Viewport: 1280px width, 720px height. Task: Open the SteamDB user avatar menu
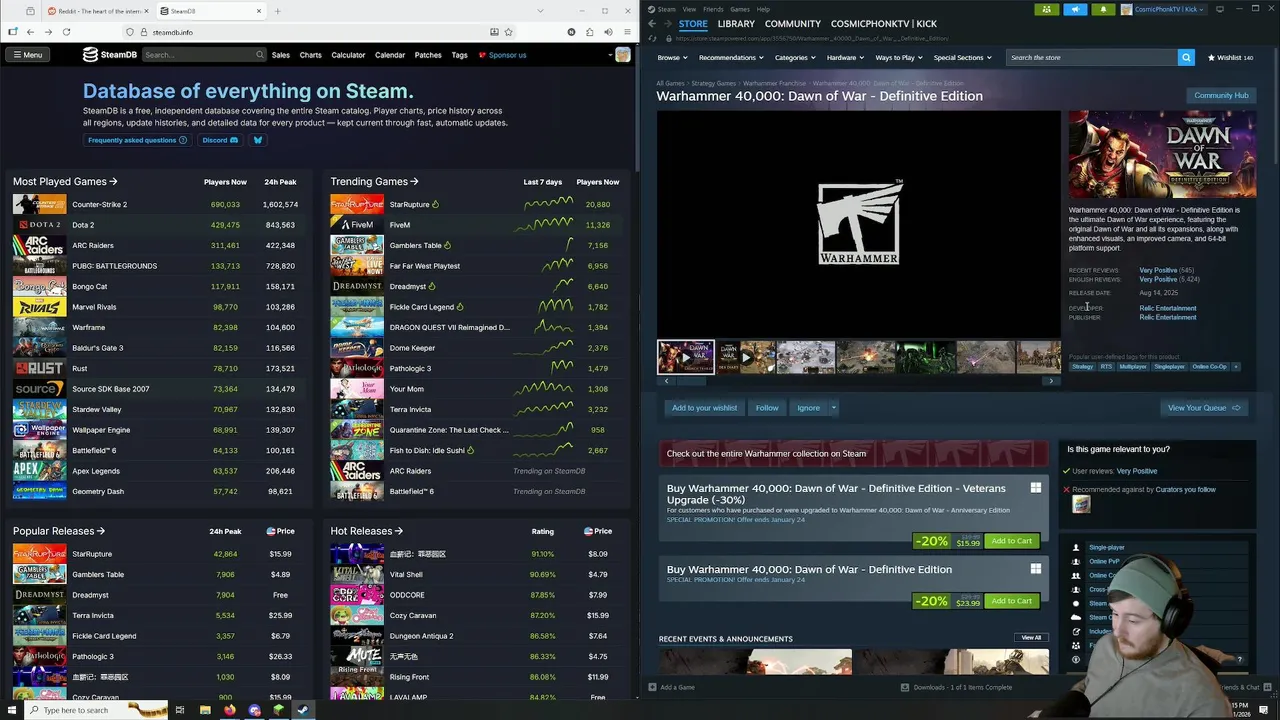click(x=622, y=55)
